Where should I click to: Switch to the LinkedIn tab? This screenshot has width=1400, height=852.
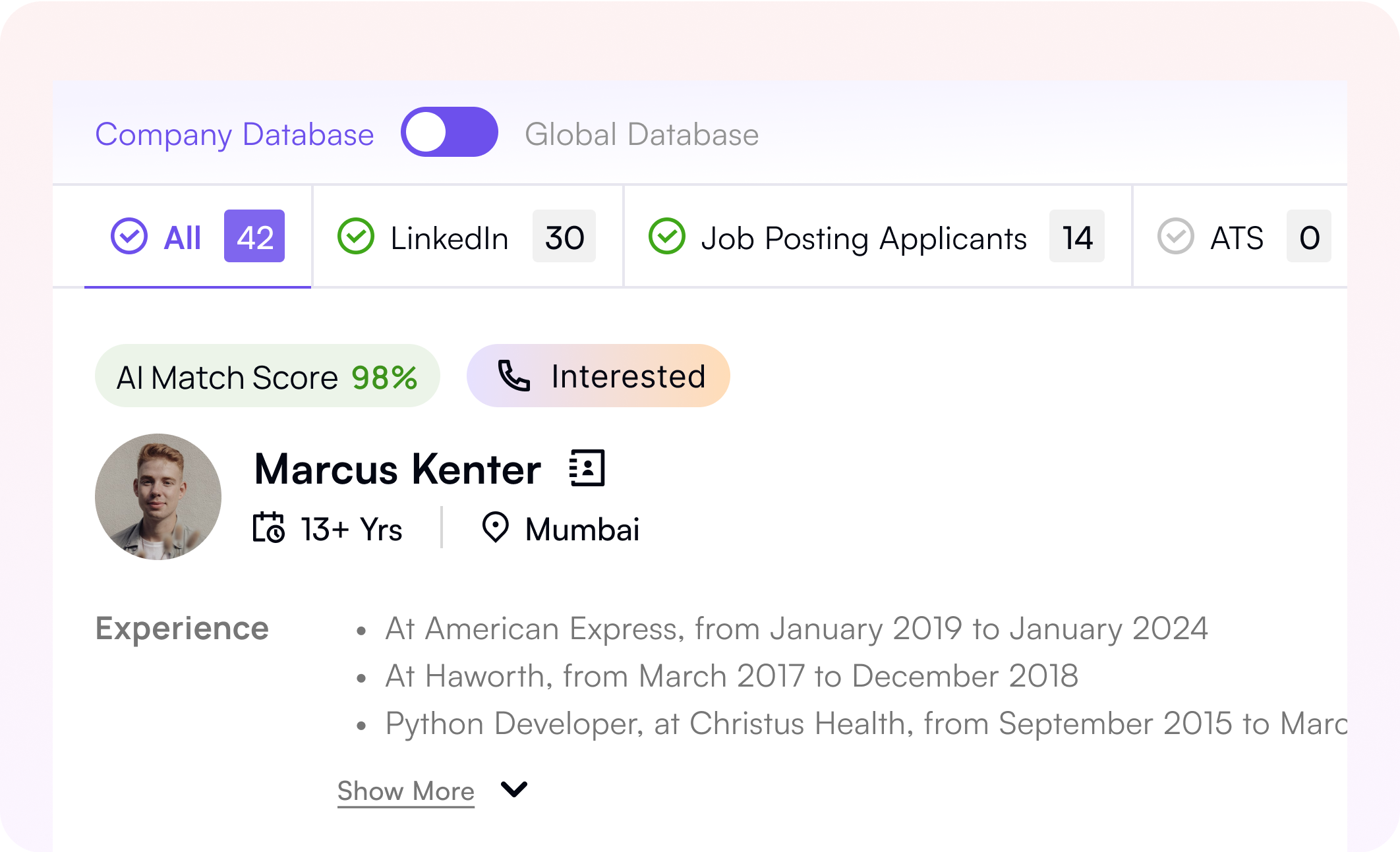(450, 238)
